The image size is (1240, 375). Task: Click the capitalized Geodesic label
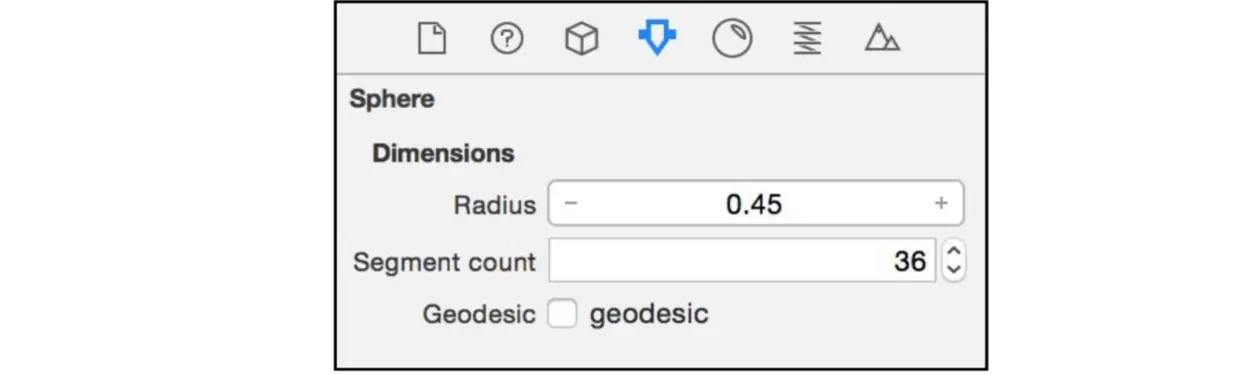tap(479, 314)
